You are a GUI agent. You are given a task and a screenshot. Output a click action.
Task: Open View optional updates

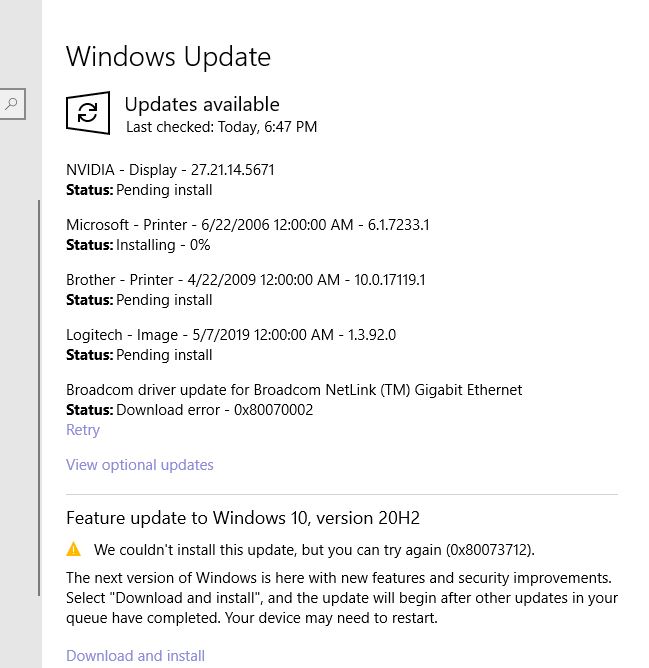[x=140, y=465]
